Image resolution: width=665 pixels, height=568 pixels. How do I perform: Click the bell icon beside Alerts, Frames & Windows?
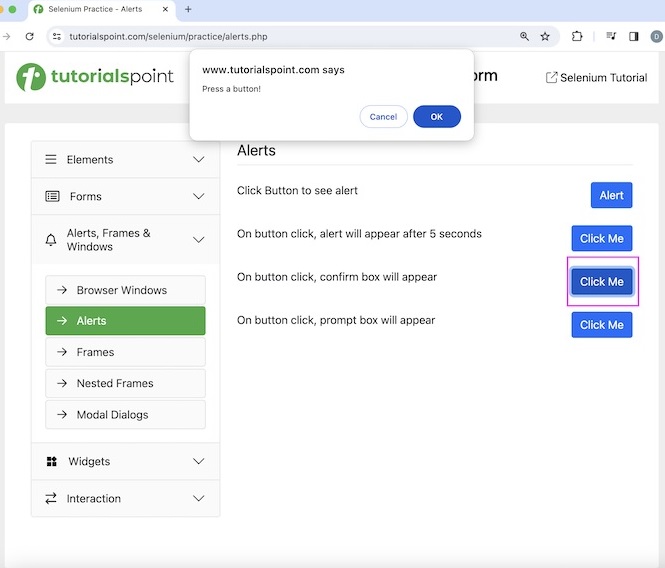[x=51, y=240]
